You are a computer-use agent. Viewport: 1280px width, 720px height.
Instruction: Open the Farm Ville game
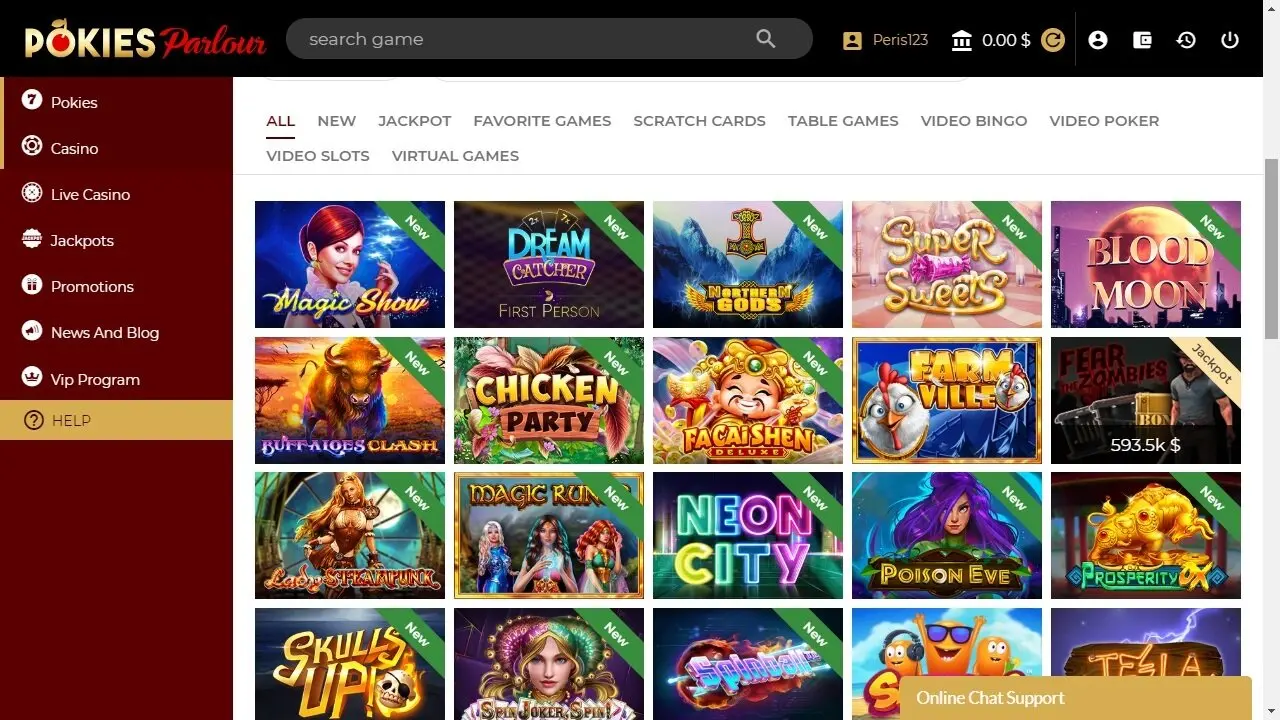947,400
